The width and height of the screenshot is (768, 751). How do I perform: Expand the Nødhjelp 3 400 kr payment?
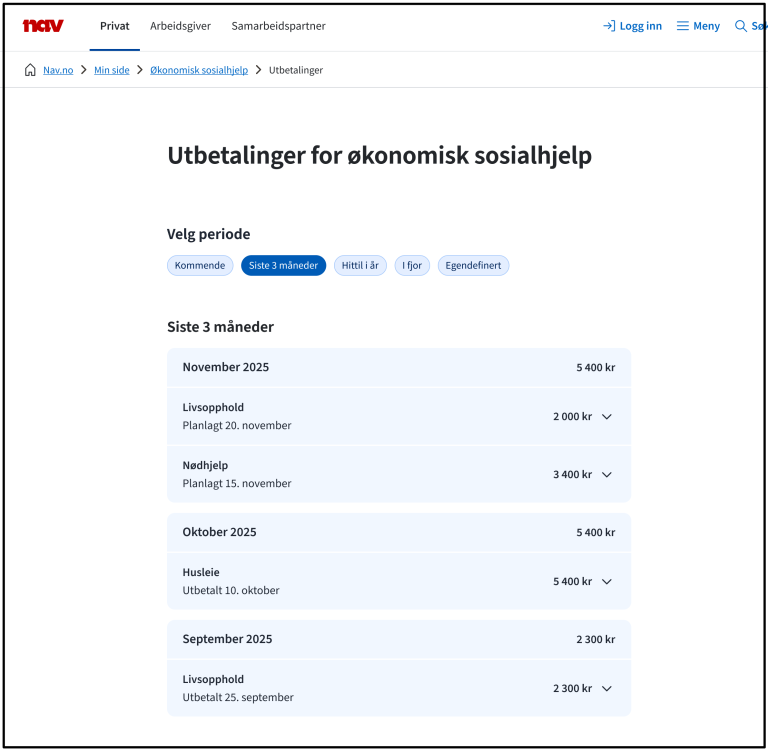coord(606,475)
